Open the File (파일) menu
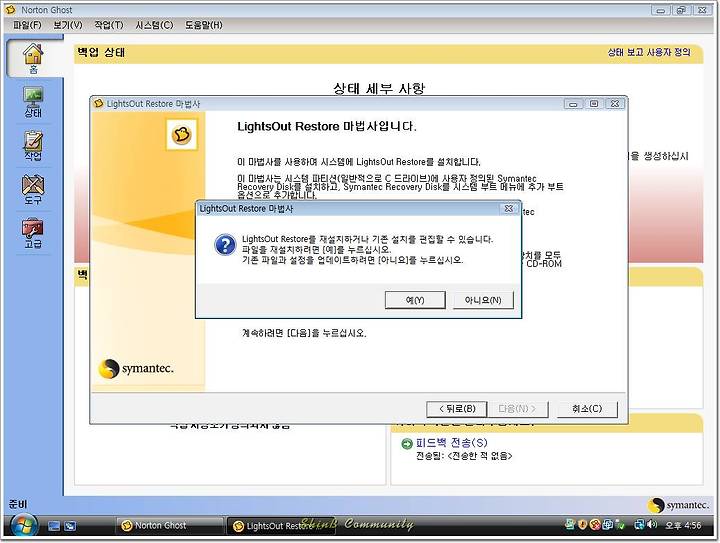Screen dimensions: 720x543 point(27,25)
